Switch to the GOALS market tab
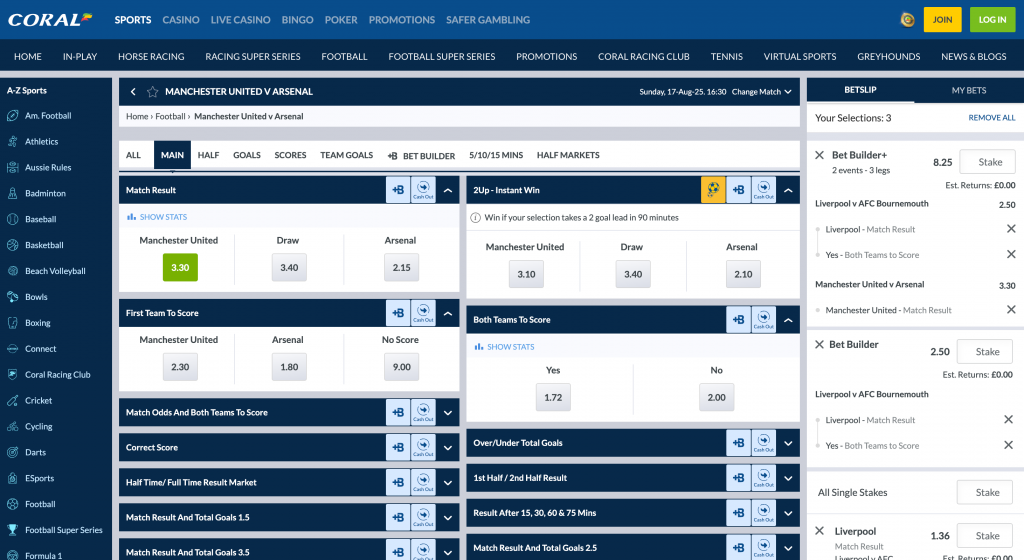The width and height of the screenshot is (1024, 560). (247, 155)
